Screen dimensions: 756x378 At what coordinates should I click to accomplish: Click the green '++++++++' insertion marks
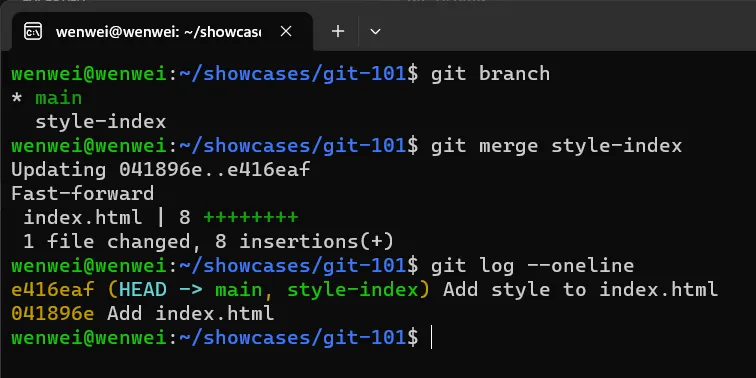(251, 217)
